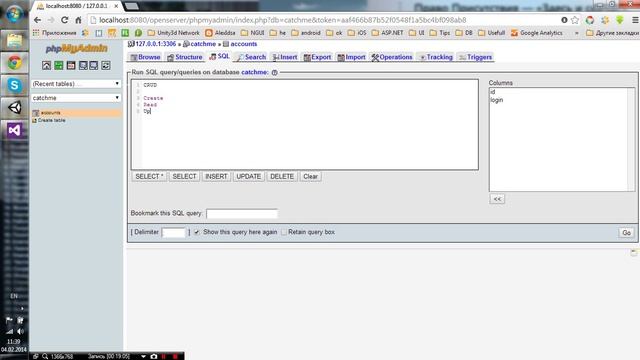Image resolution: width=640 pixels, height=360 pixels.
Task: Run the query with the Go button
Action: 626,232
